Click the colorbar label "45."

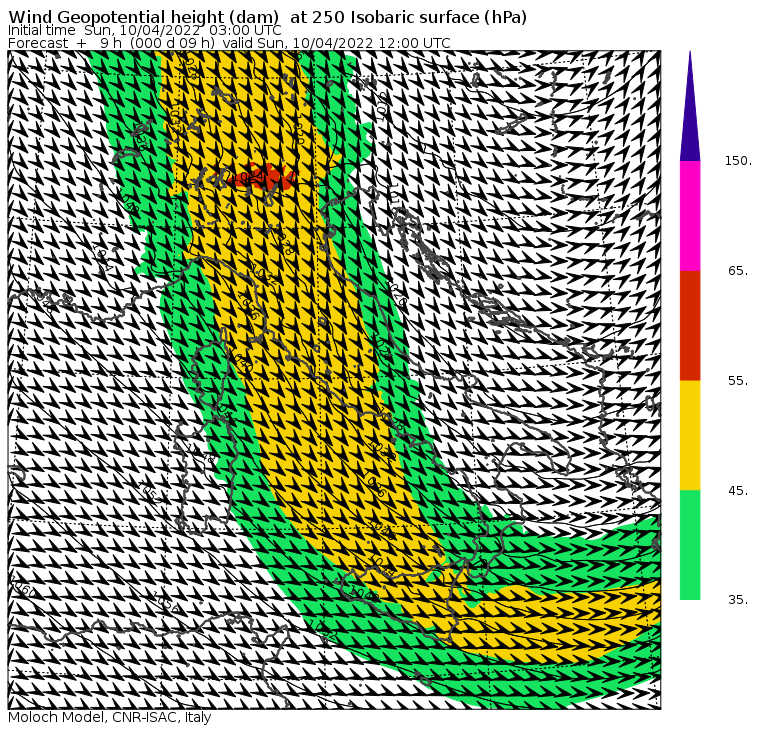click(x=738, y=491)
